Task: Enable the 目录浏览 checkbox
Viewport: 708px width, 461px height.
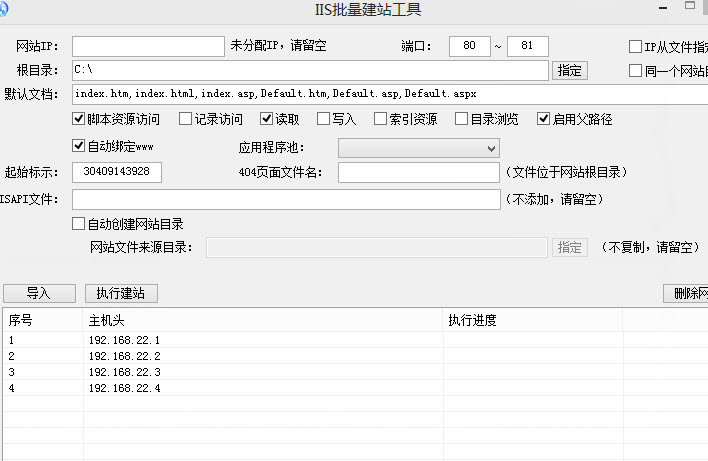Action: pyautogui.click(x=461, y=119)
